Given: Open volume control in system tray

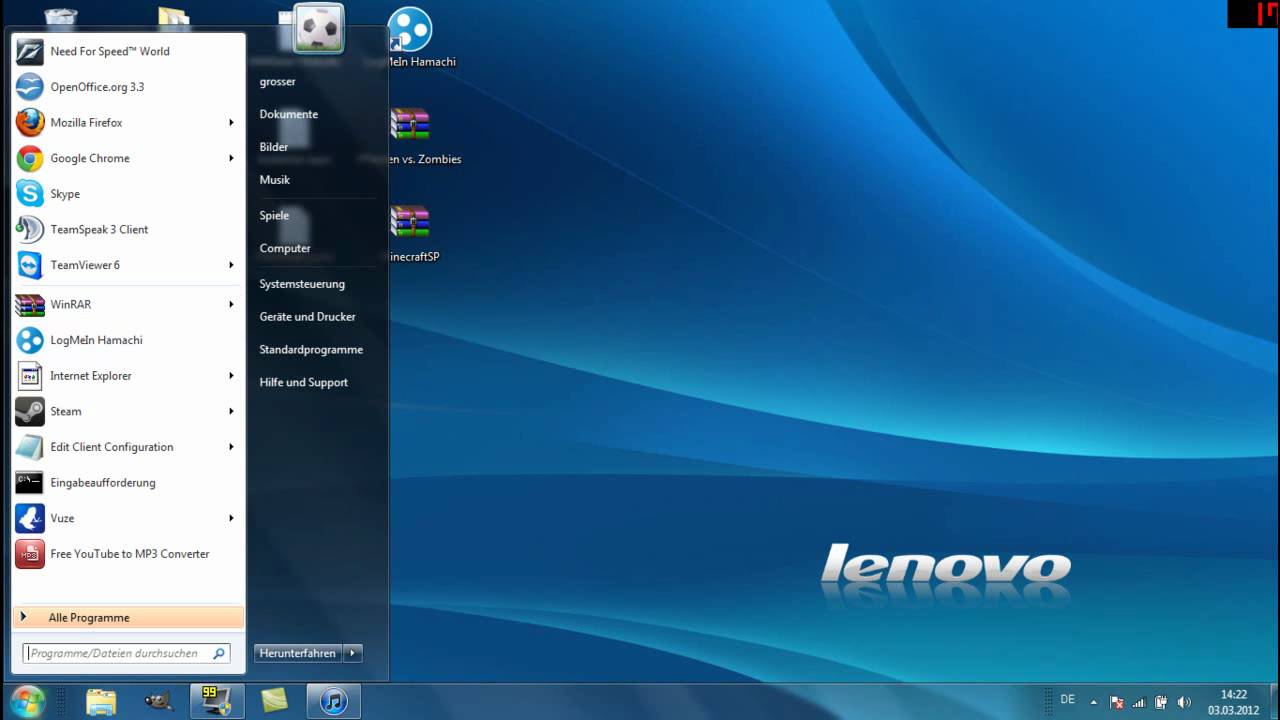Looking at the screenshot, I should 1185,702.
